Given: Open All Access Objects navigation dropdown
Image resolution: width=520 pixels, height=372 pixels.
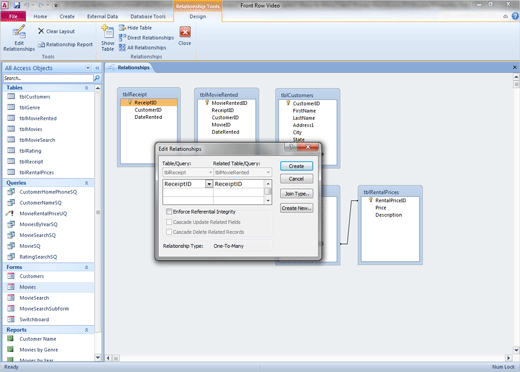Looking at the screenshot, I should (88, 68).
